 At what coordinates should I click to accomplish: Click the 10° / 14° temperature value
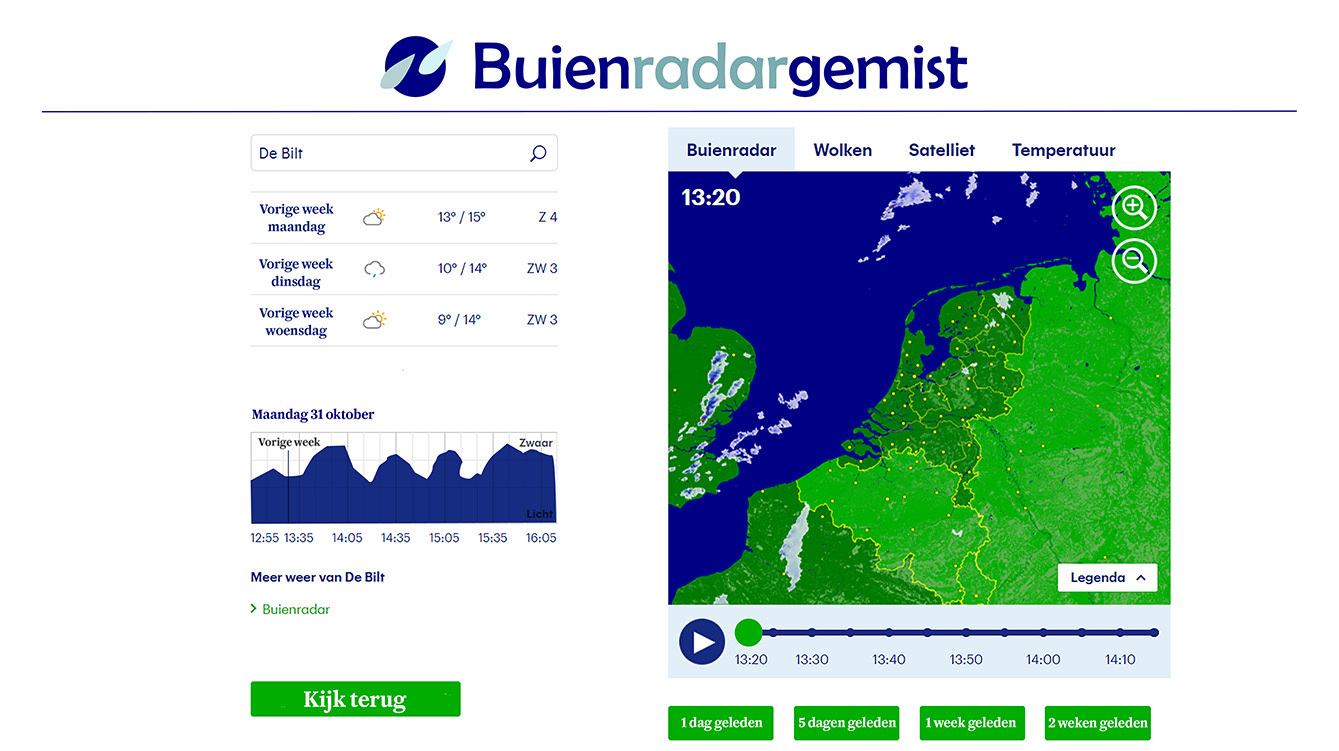pyautogui.click(x=462, y=268)
